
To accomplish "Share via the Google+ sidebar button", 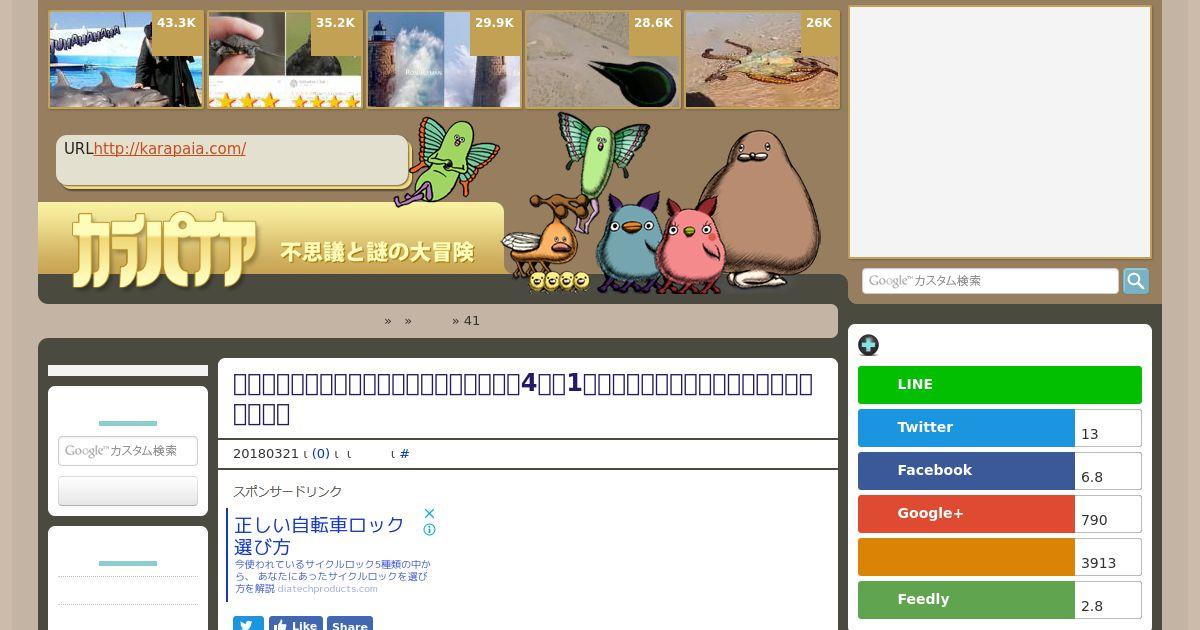I will coord(966,514).
